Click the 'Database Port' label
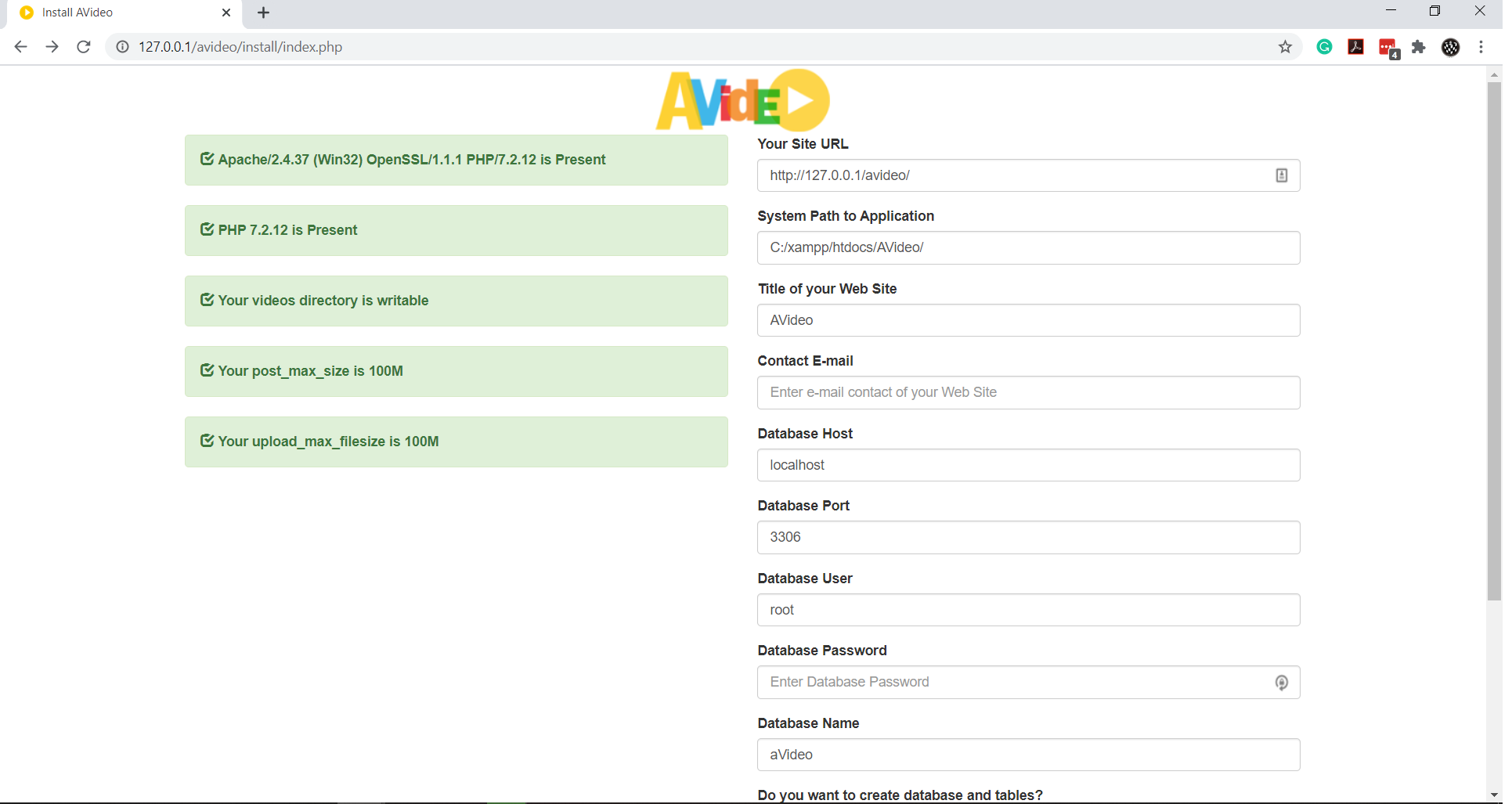Screen dimensions: 1512x804 pos(803,506)
